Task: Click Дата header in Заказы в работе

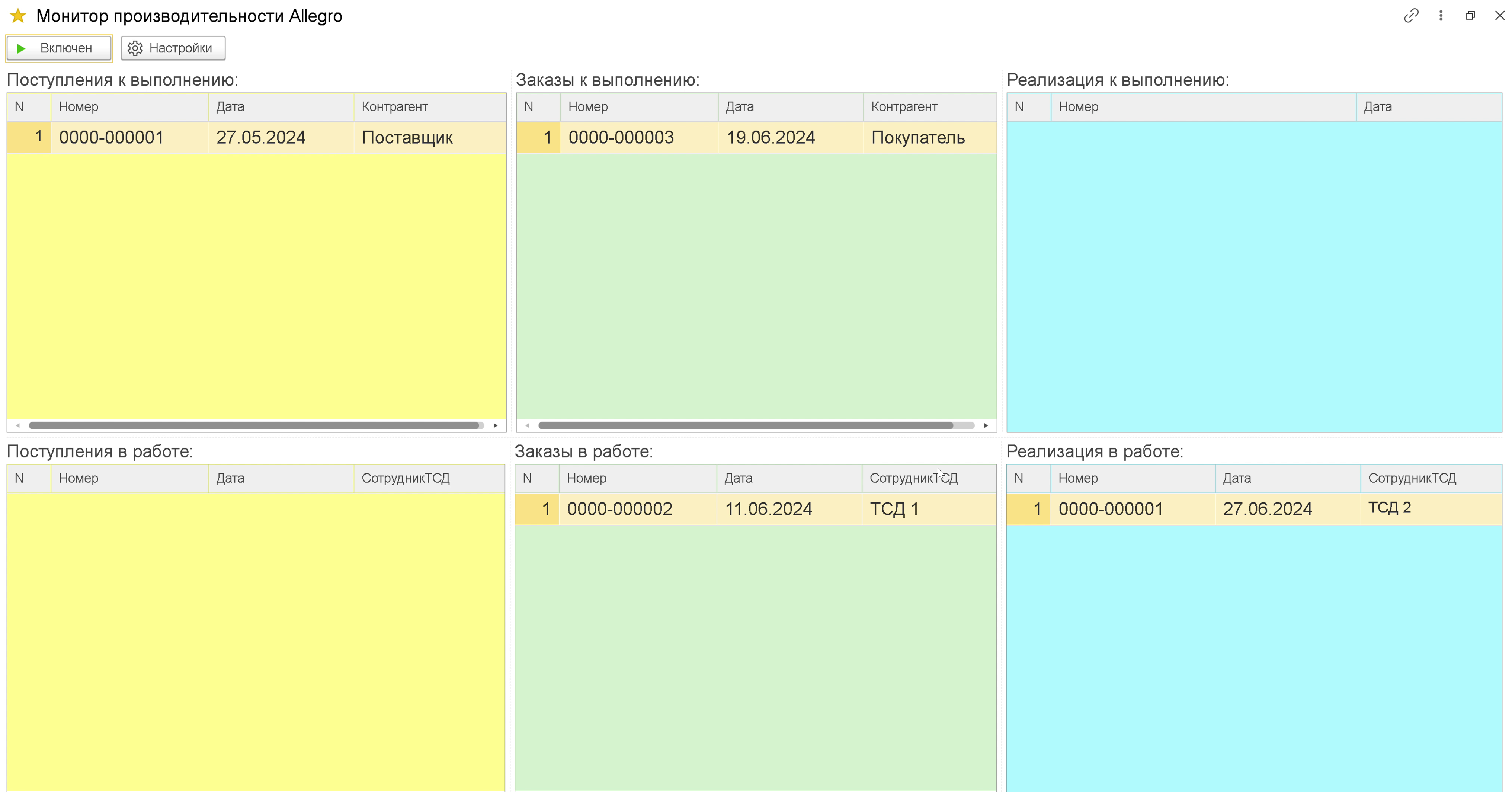Action: click(x=789, y=478)
